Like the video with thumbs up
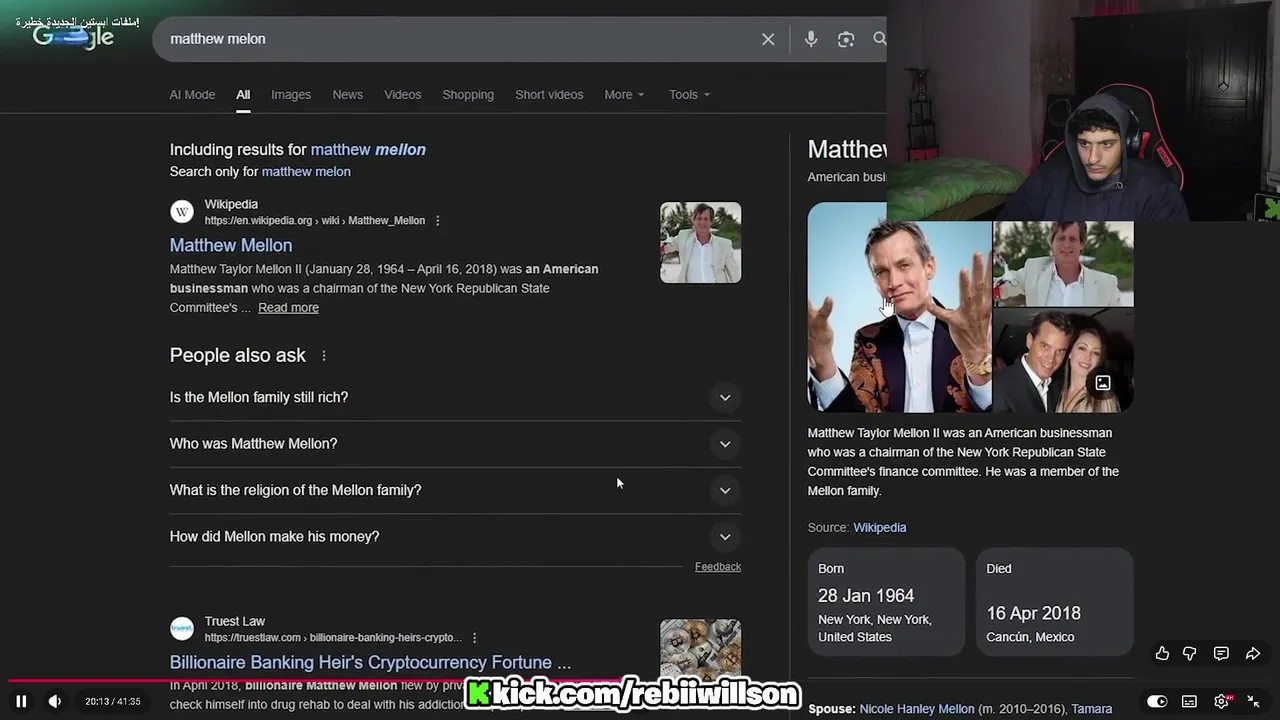The image size is (1280, 720). point(1162,653)
